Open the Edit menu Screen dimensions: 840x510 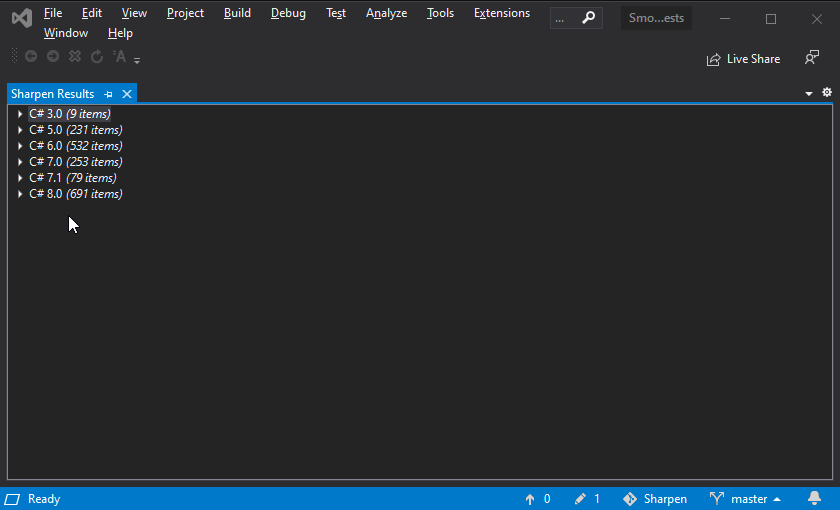pos(92,13)
